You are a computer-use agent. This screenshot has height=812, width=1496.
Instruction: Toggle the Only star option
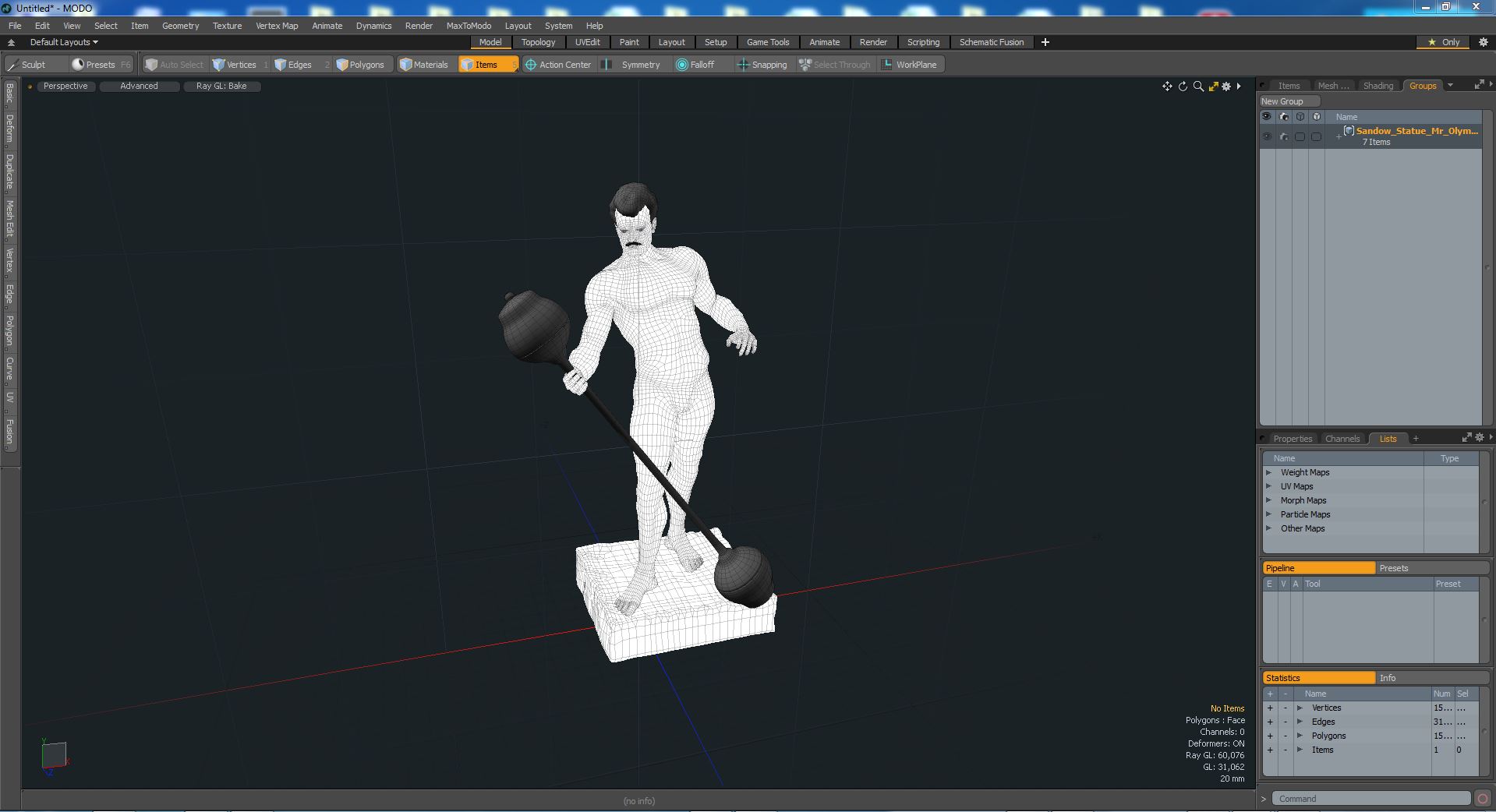click(1444, 42)
